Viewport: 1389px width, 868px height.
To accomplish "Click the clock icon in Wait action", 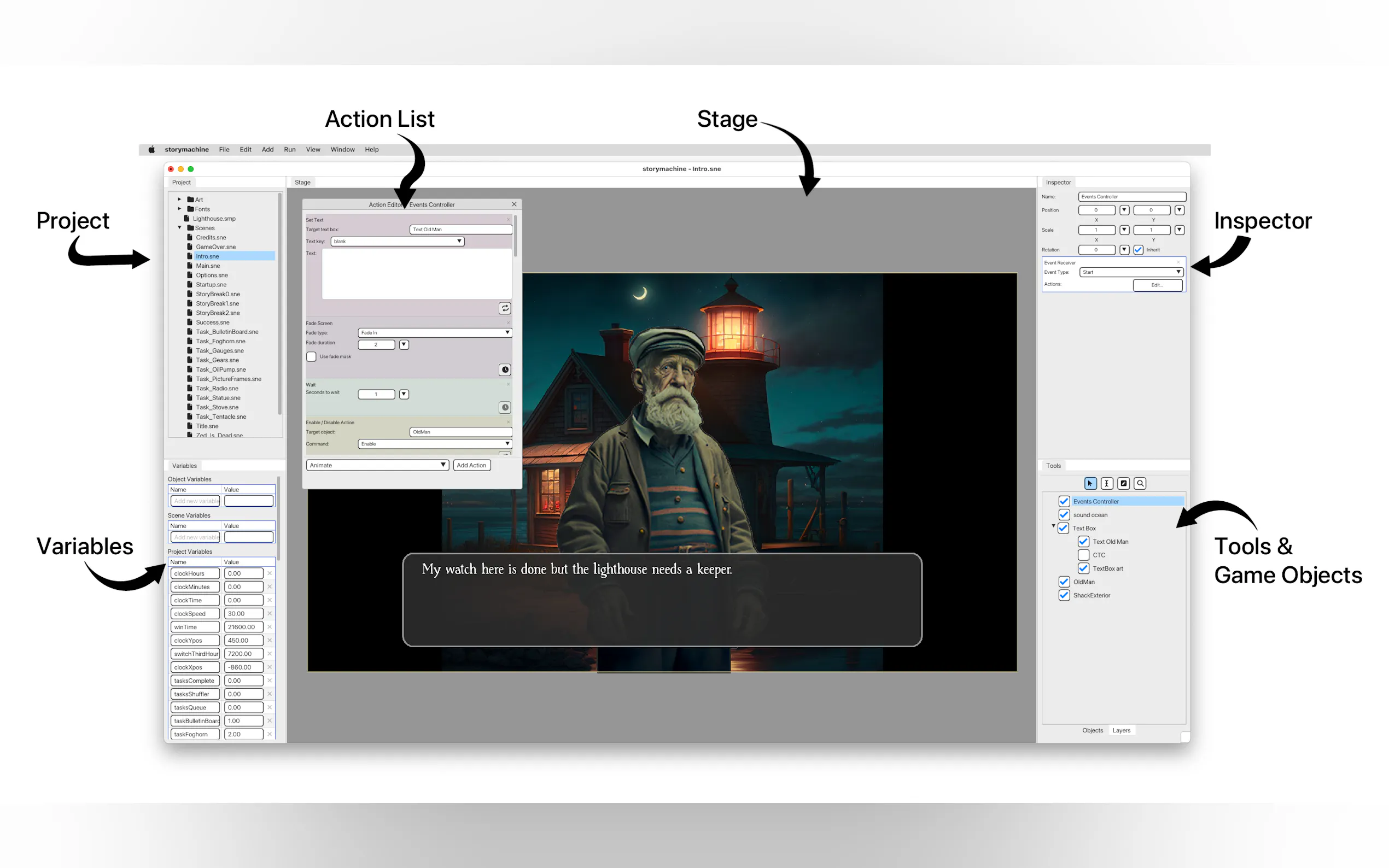I will (x=505, y=408).
